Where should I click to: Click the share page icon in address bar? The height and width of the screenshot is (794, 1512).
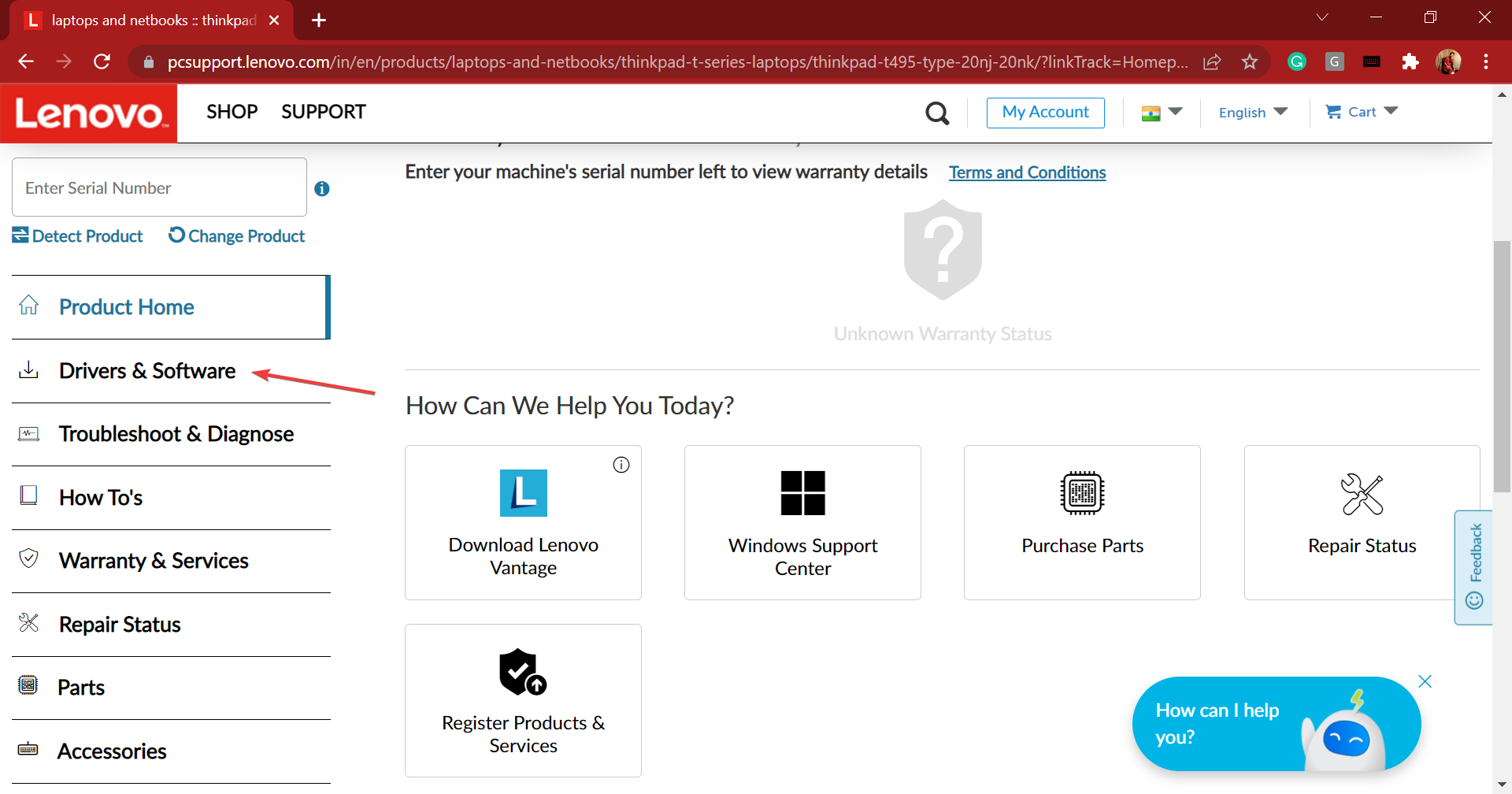(1212, 61)
